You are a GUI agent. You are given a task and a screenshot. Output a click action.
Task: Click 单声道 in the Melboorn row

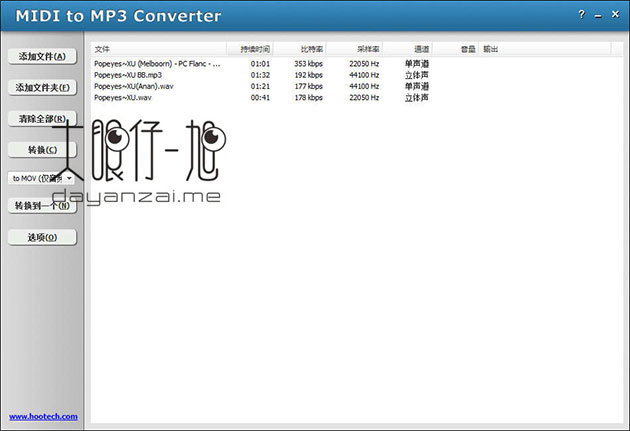(x=417, y=63)
